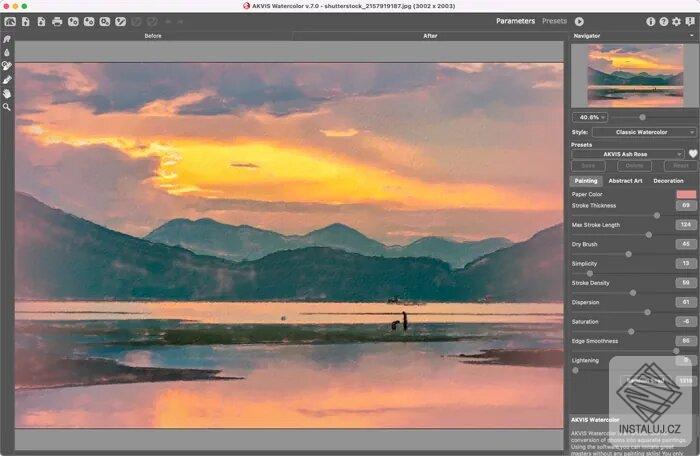Click the Stroke Thickness slider handle
Image resolution: width=700 pixels, height=456 pixels.
657,216
